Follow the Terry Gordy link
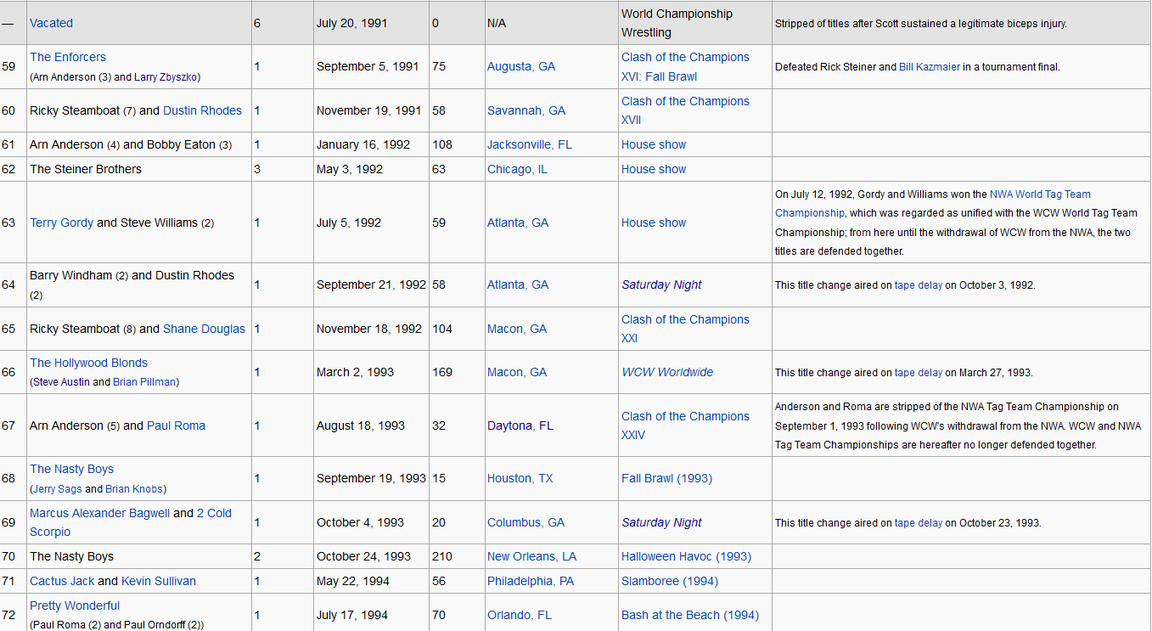 (61, 223)
